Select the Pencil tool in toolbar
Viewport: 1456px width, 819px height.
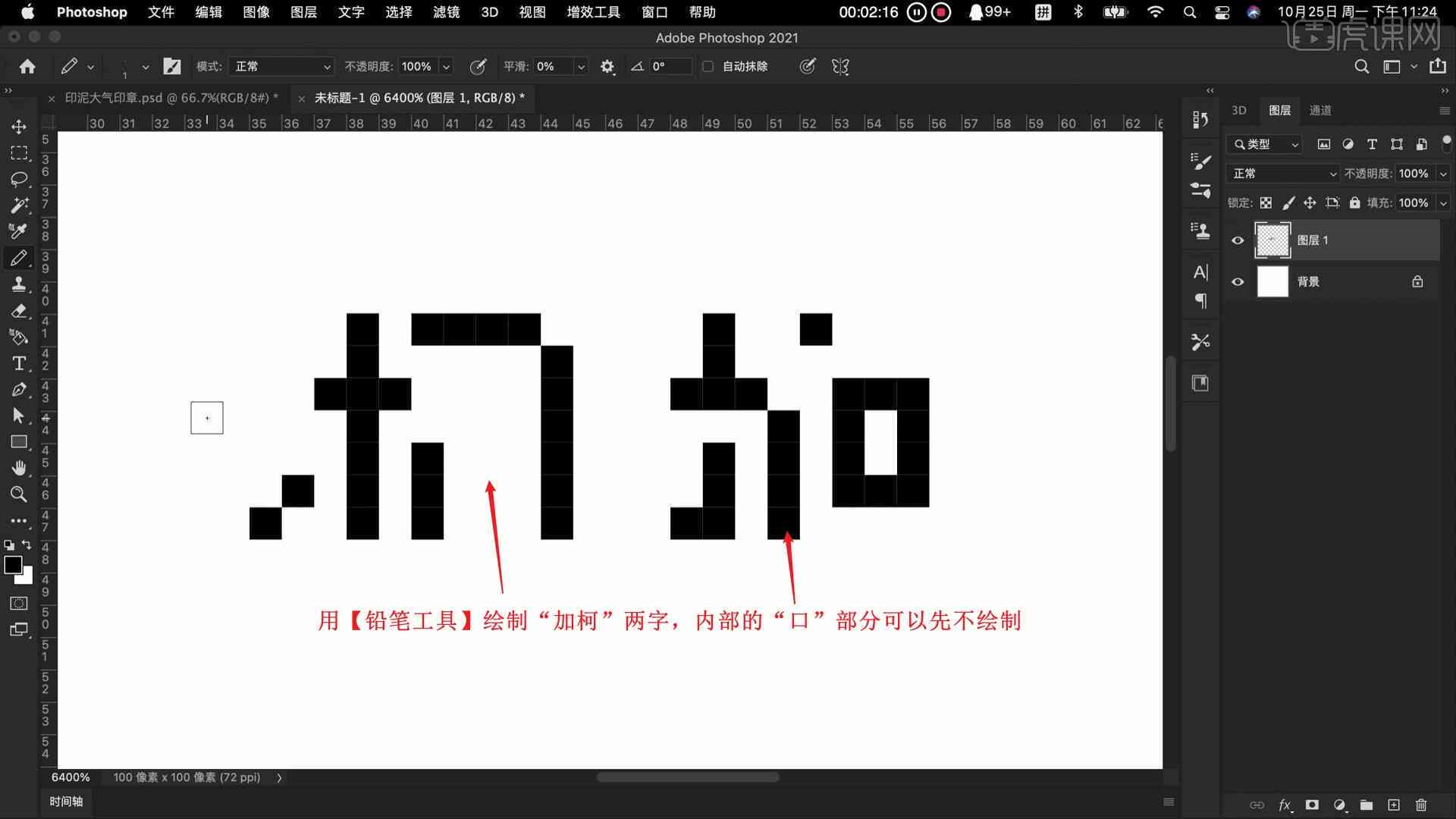(19, 258)
